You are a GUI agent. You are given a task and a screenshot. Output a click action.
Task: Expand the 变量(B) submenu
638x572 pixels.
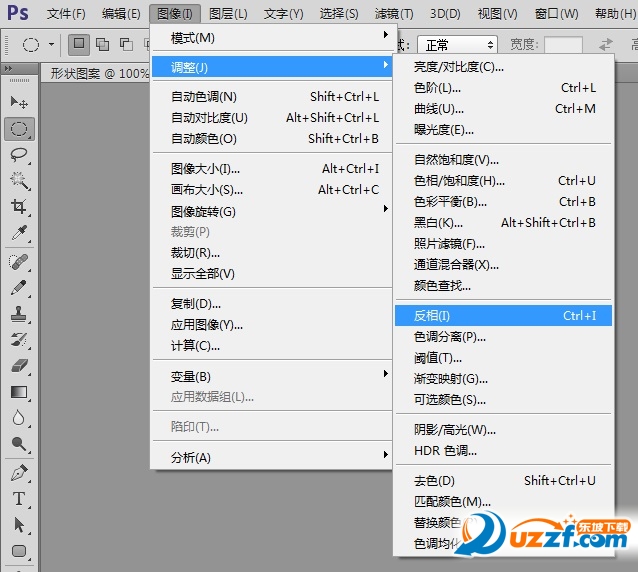(272, 376)
